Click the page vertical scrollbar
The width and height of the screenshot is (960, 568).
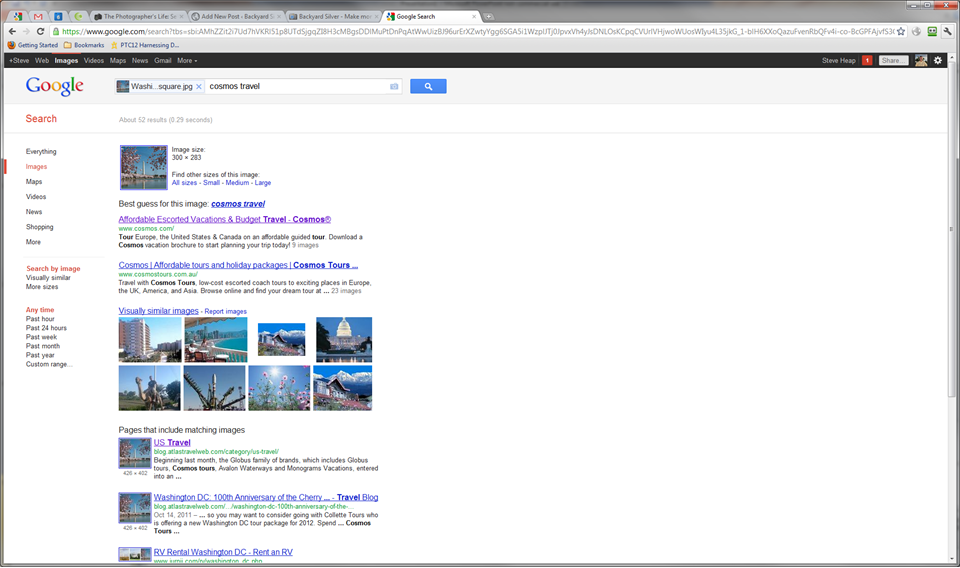click(951, 230)
